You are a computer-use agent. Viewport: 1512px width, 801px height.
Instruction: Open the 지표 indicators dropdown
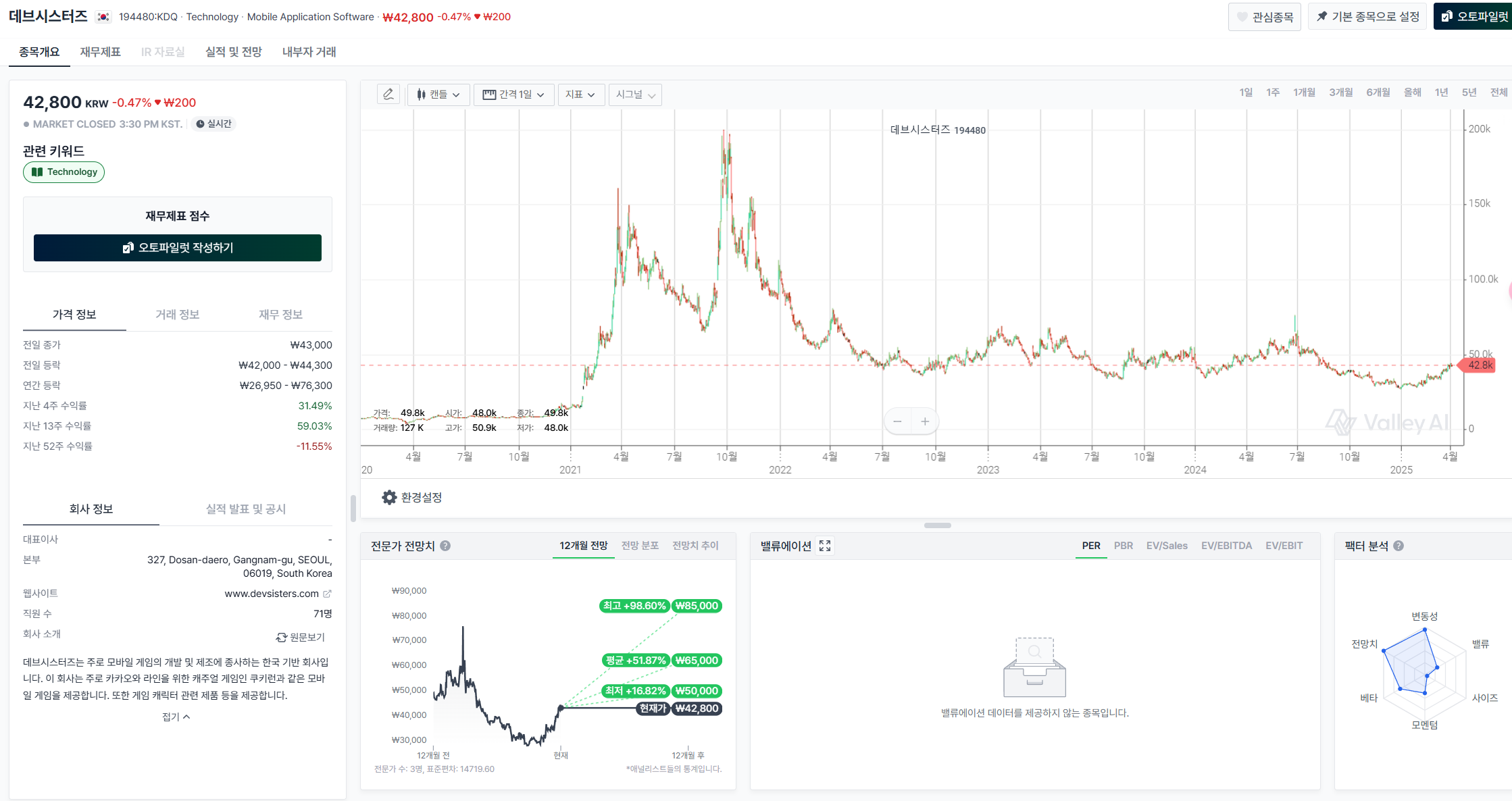click(x=580, y=95)
